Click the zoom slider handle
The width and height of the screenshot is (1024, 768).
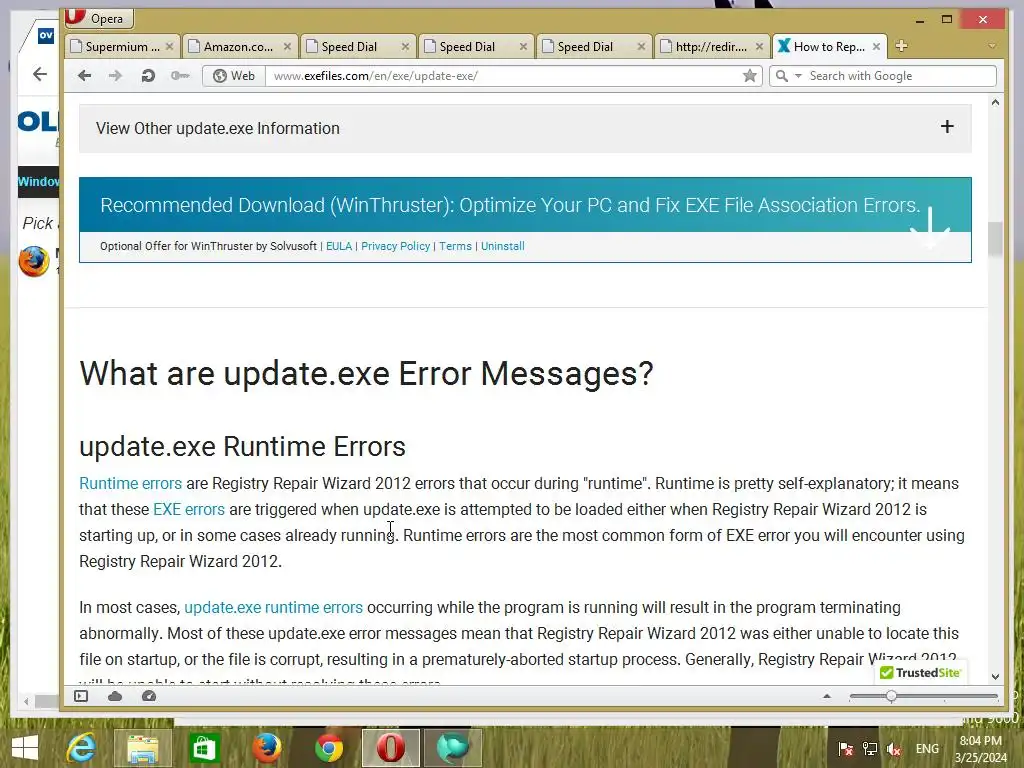pos(891,697)
